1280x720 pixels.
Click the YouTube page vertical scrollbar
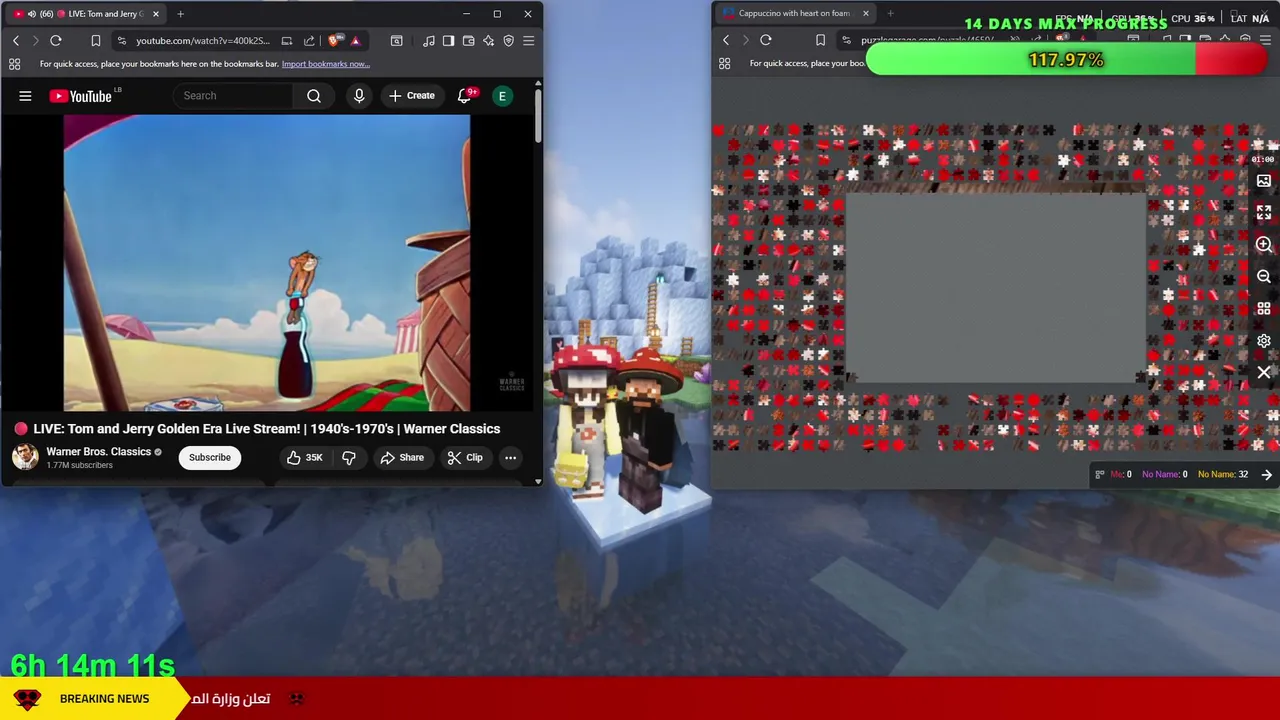pos(538,115)
